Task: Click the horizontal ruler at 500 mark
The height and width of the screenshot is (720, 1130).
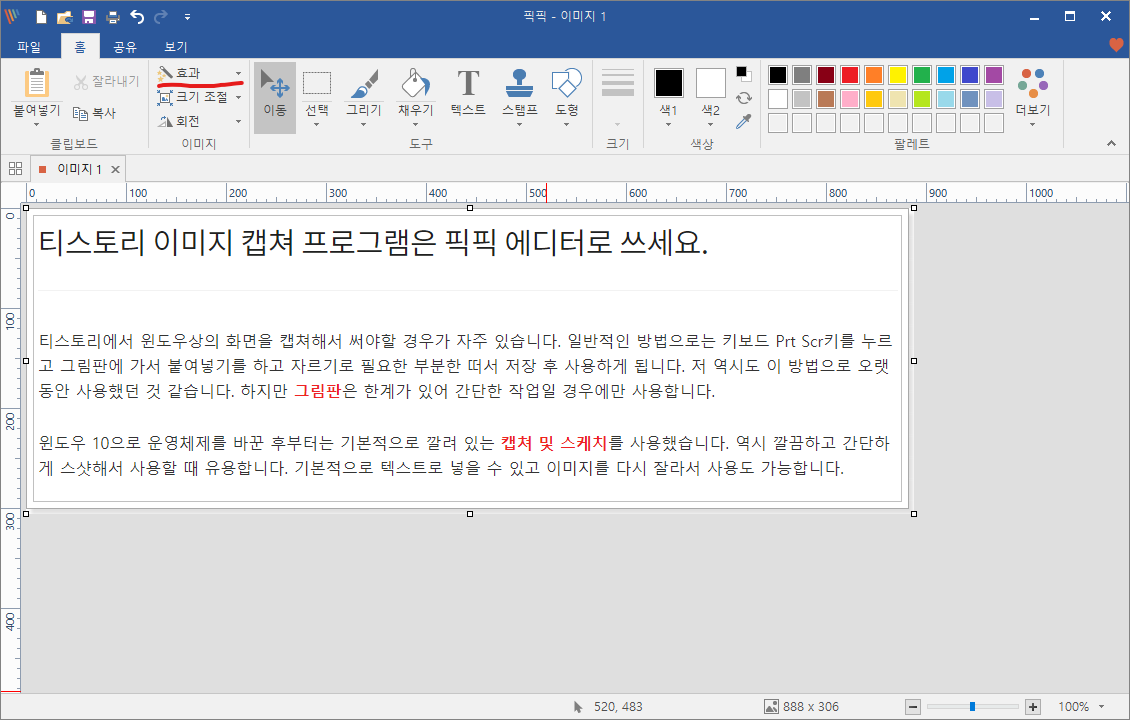Action: pos(537,193)
